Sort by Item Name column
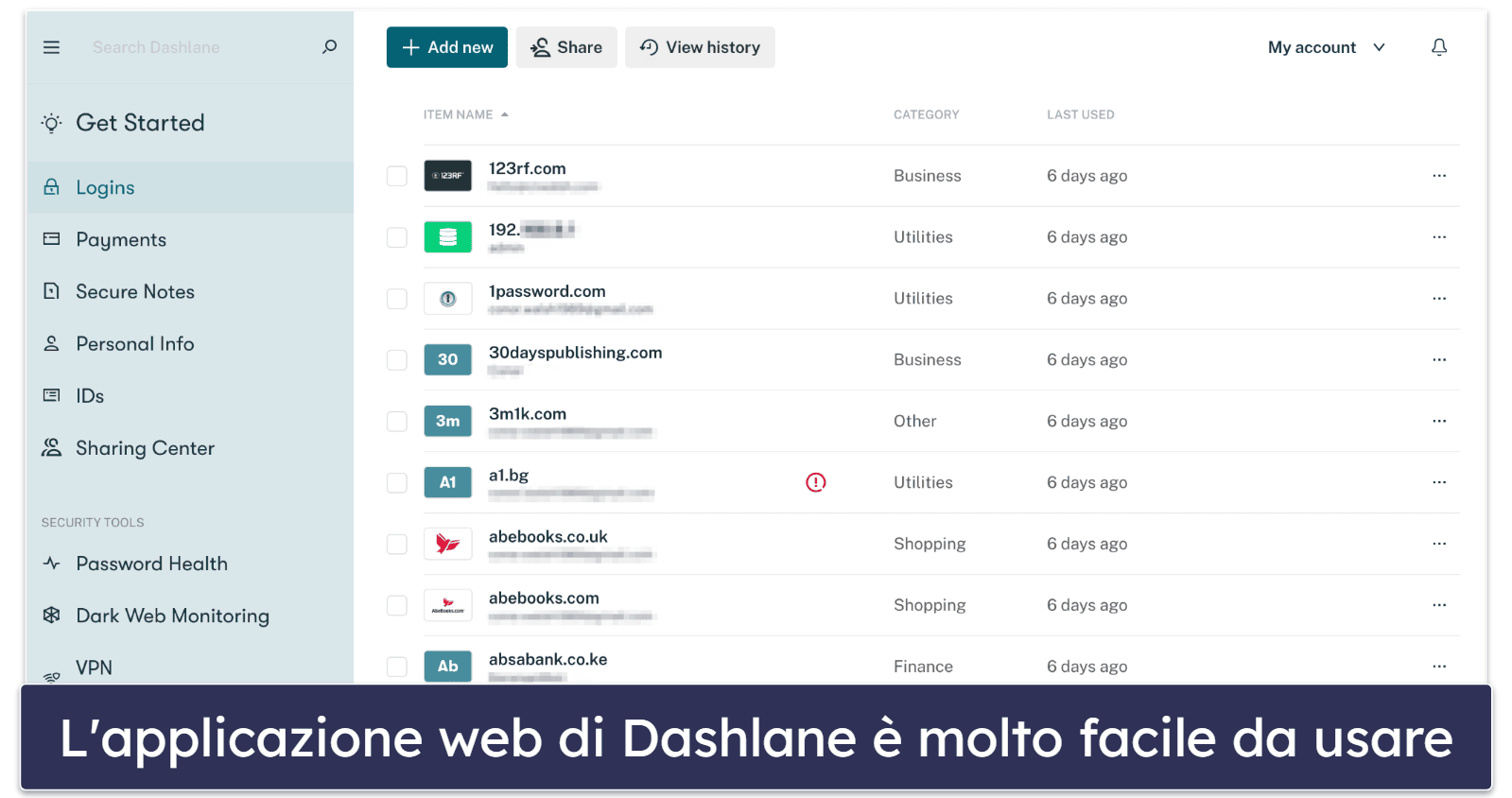1512x798 pixels. point(466,114)
